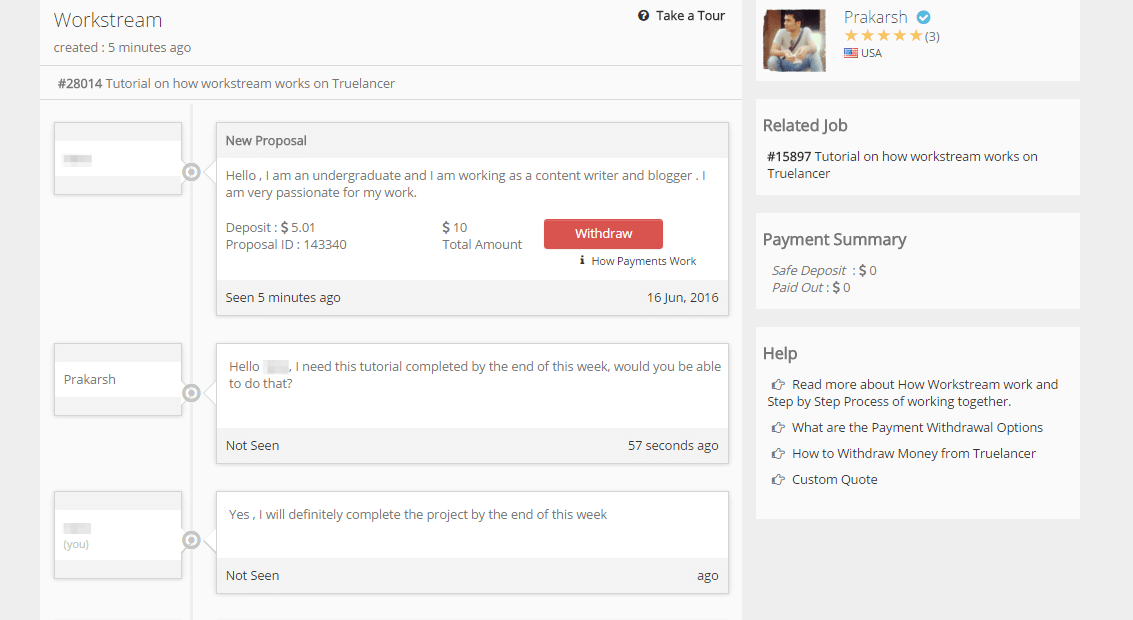The image size is (1133, 620).
Task: Click the Take a Tour link
Action: point(690,16)
